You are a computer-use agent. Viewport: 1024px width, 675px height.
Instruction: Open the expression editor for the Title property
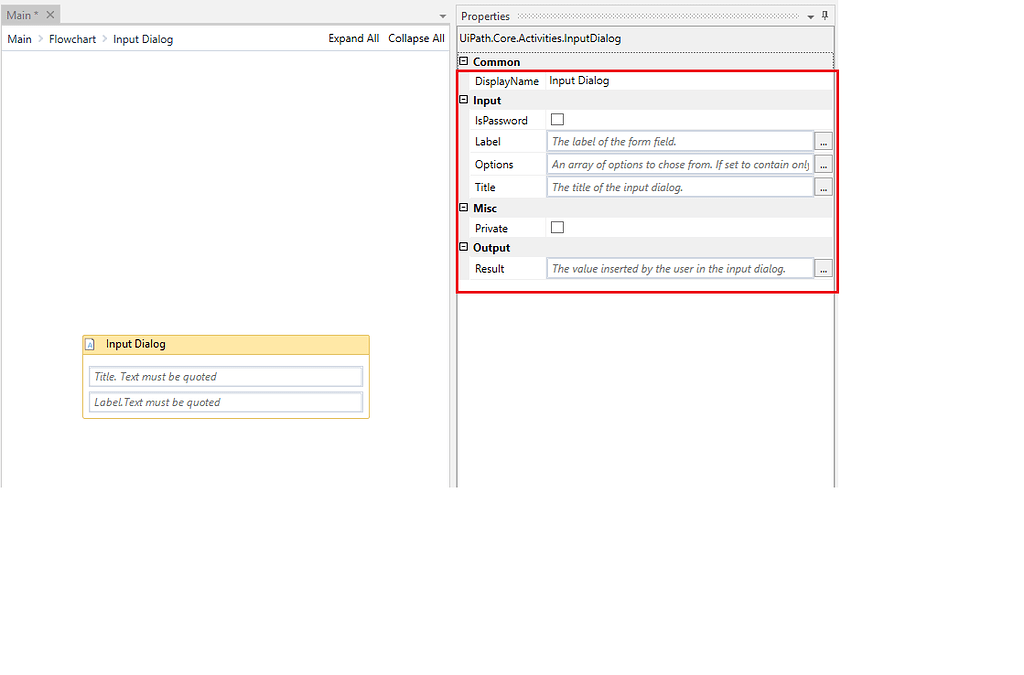coord(822,187)
